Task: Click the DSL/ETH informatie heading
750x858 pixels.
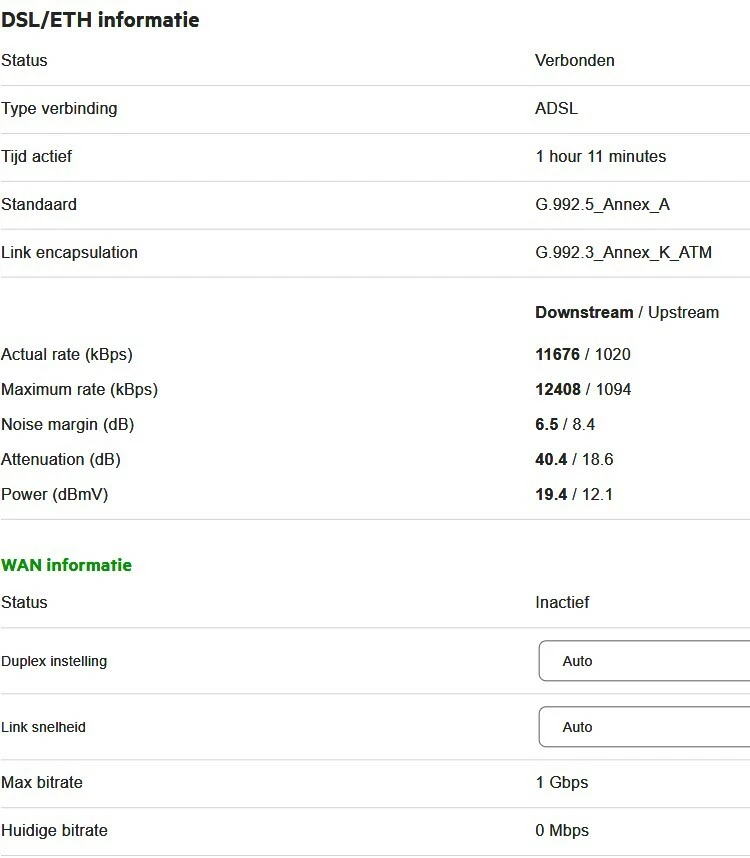Action: click(x=100, y=20)
